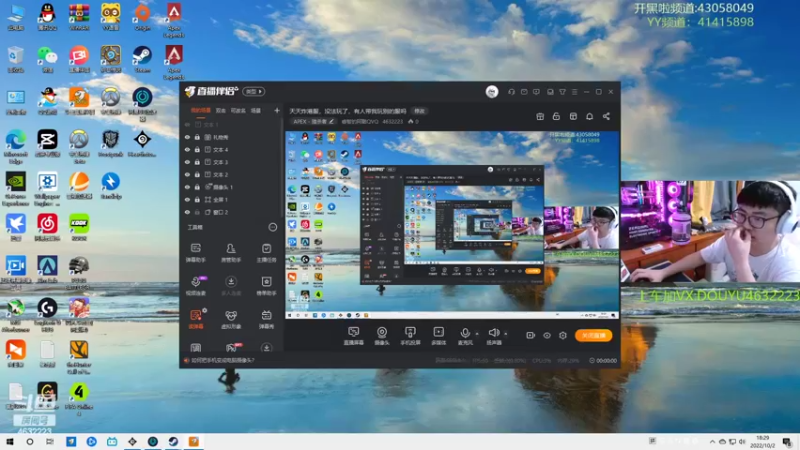Toggle the preview eye icon in the bottom bar

[546, 335]
